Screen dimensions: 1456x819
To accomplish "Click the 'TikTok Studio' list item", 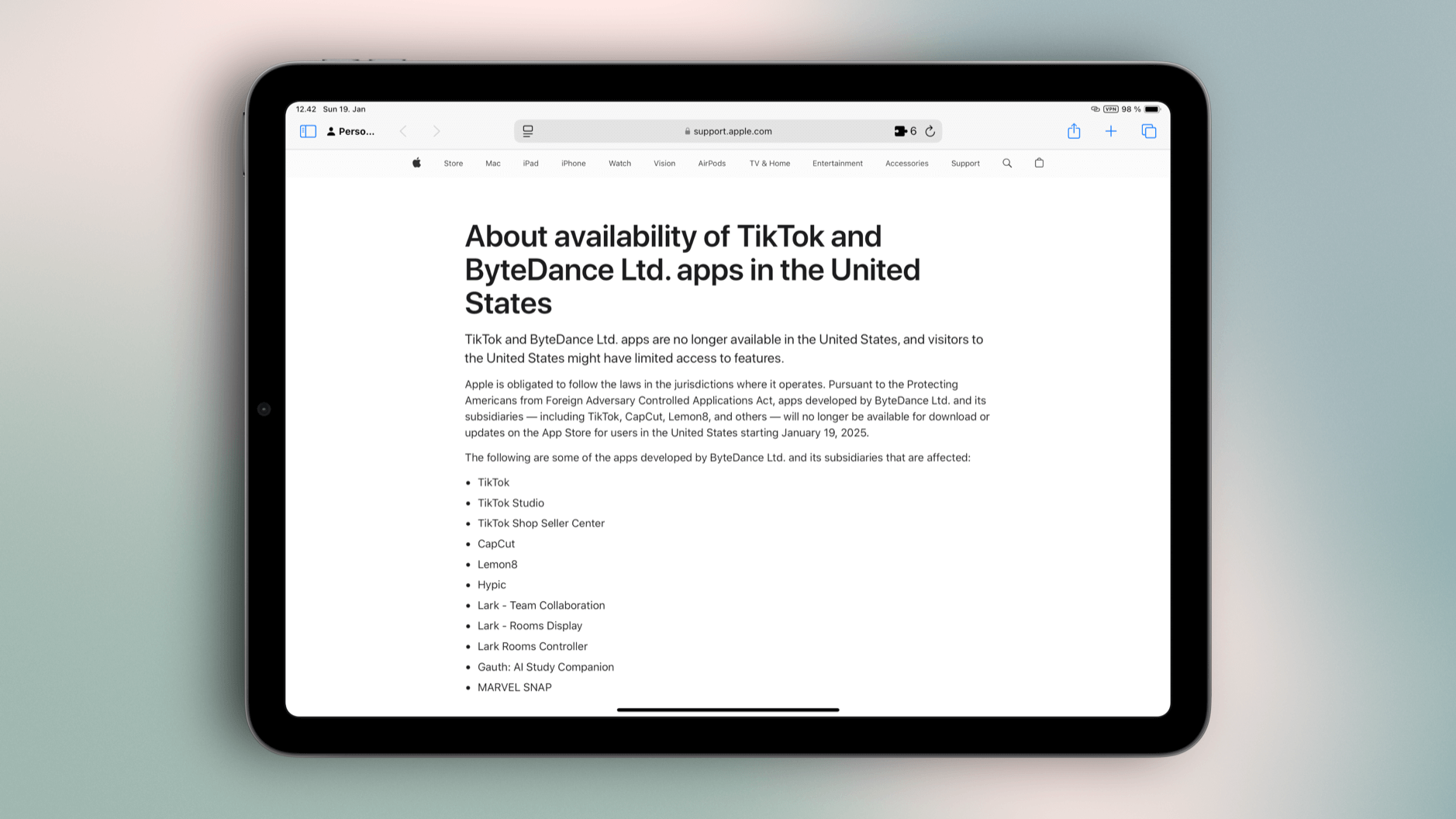I will 511,503.
